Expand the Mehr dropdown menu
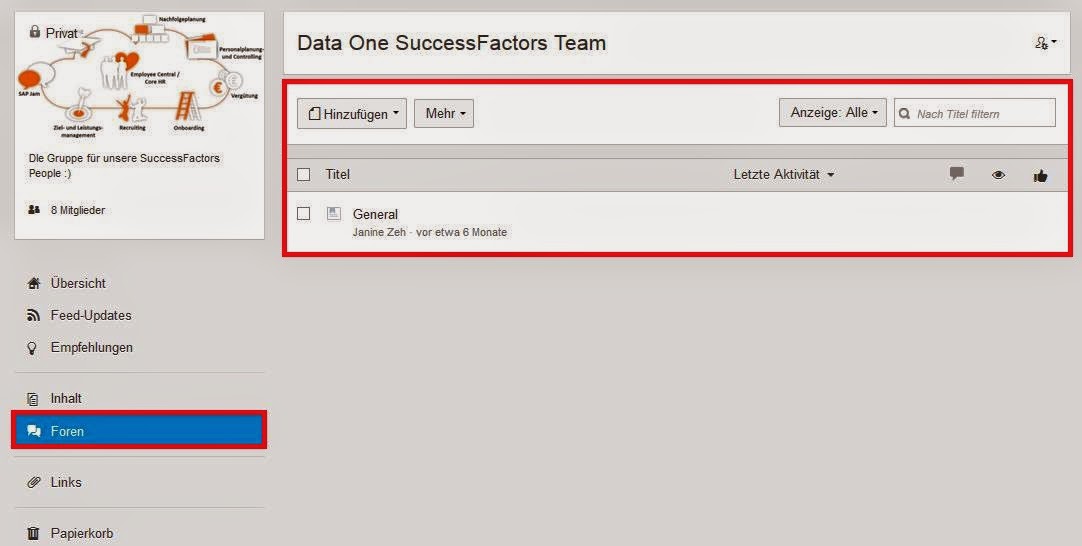 [x=444, y=114]
